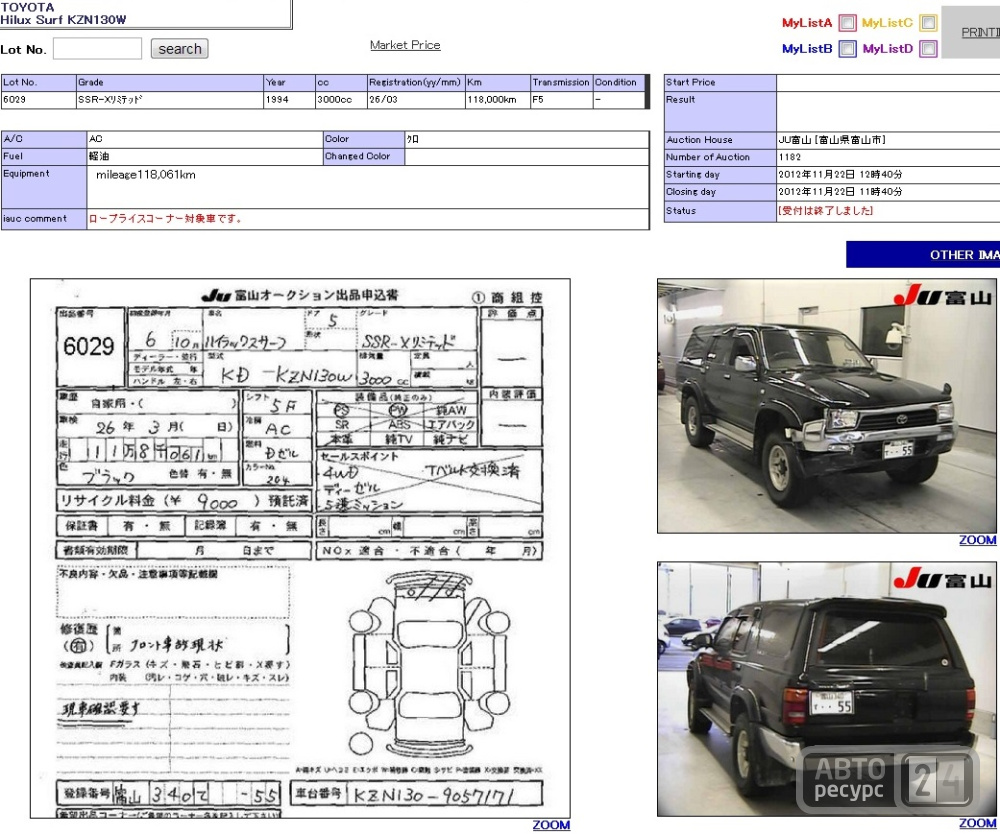The image size is (1000, 834).
Task: Open the OTHER IMAGES button
Action: (923, 254)
